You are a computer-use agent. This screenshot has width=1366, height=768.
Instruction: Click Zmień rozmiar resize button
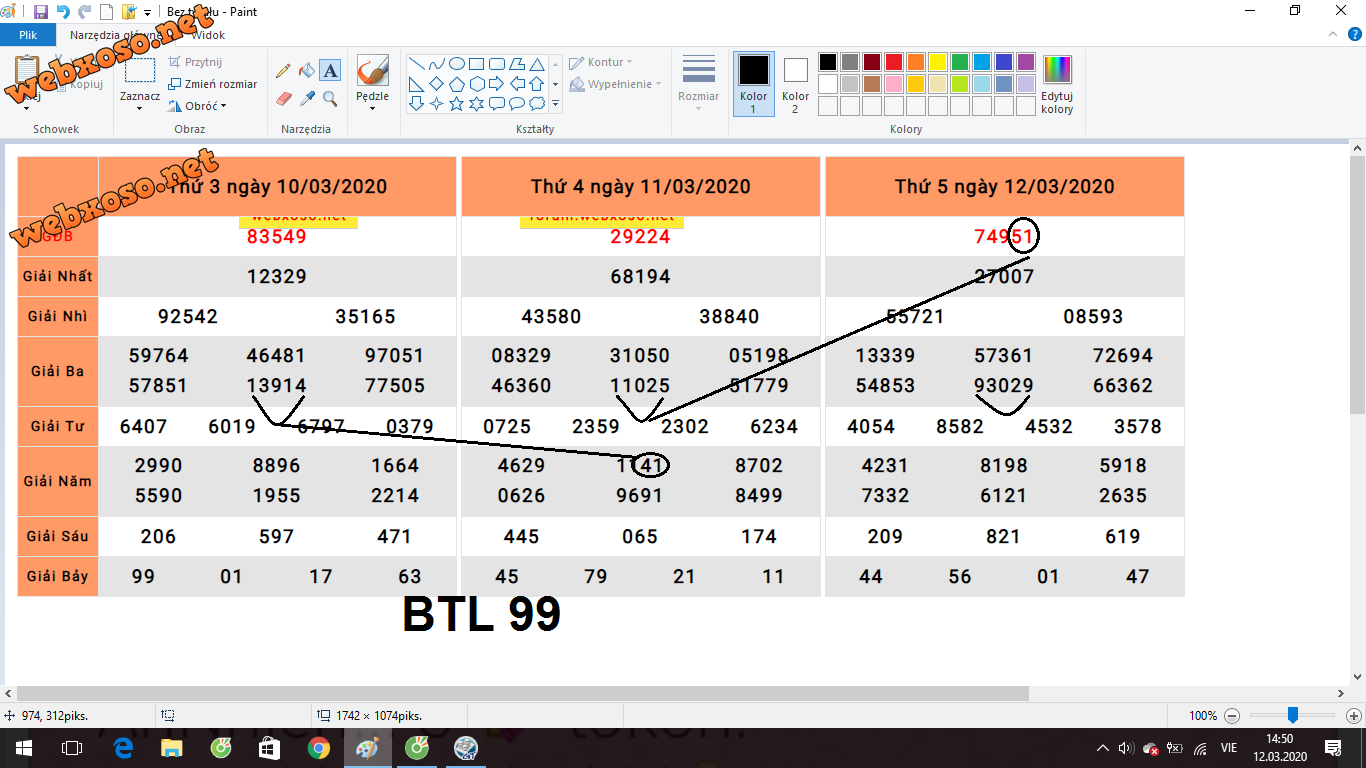[x=212, y=84]
